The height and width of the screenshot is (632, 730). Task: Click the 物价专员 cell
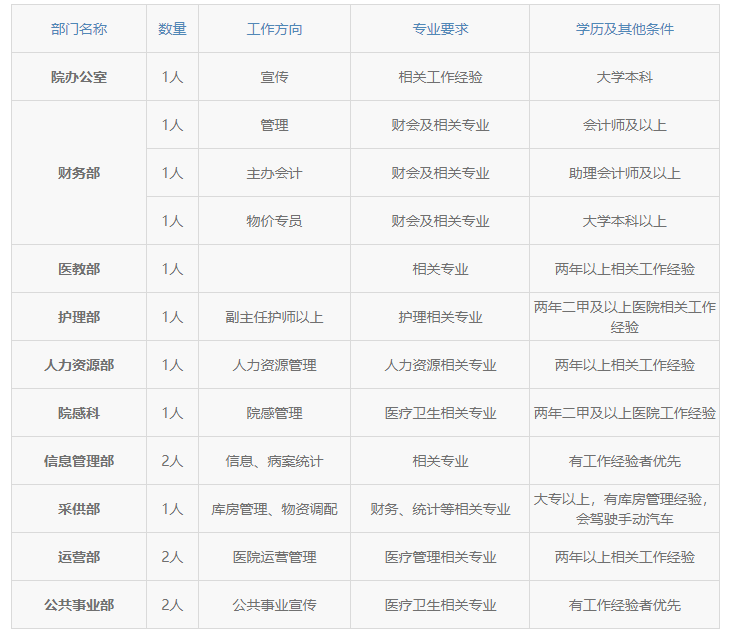[274, 221]
